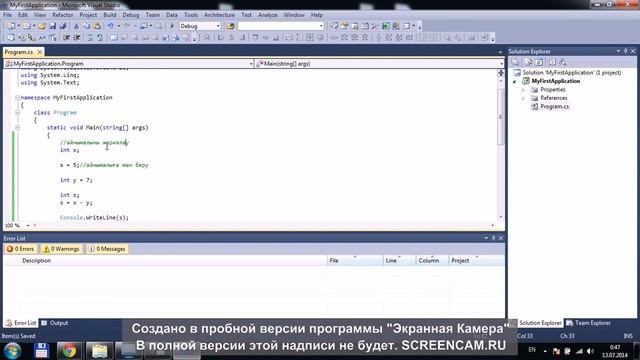The image size is (640, 360).
Task: Click the editor split handle above scrollbar
Action: (501, 73)
